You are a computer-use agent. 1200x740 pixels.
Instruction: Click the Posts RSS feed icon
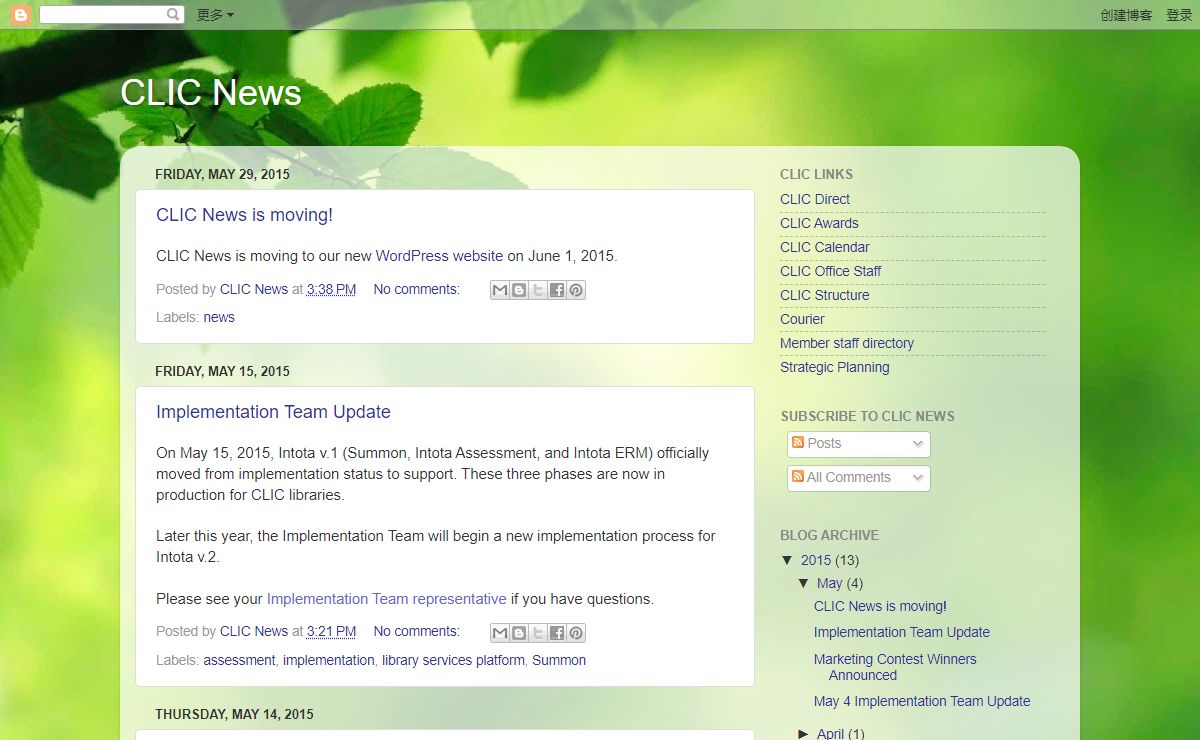798,442
